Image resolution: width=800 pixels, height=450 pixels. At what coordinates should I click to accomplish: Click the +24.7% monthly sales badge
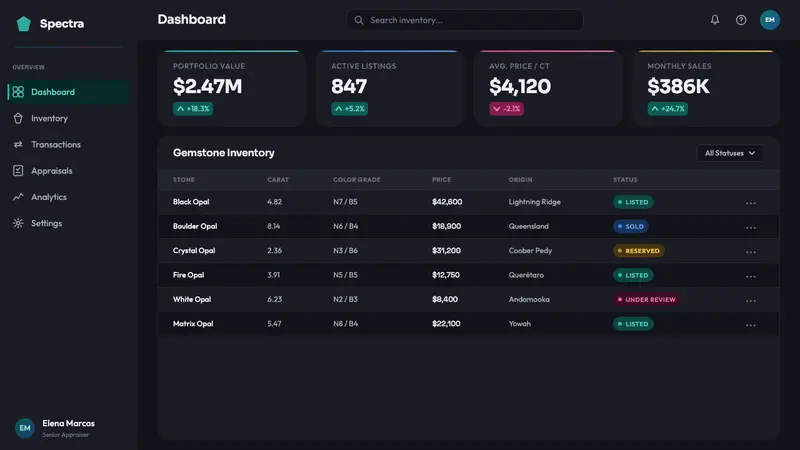pos(668,109)
